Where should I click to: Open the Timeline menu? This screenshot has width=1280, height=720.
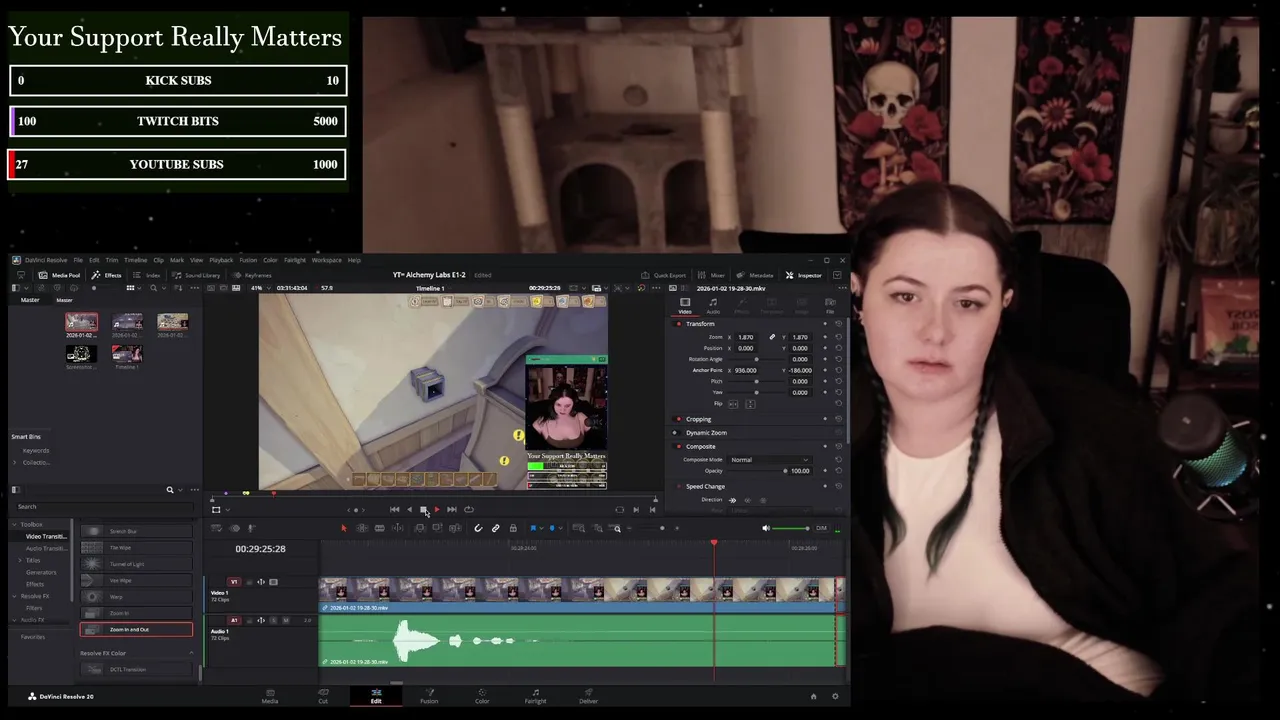[x=136, y=260]
